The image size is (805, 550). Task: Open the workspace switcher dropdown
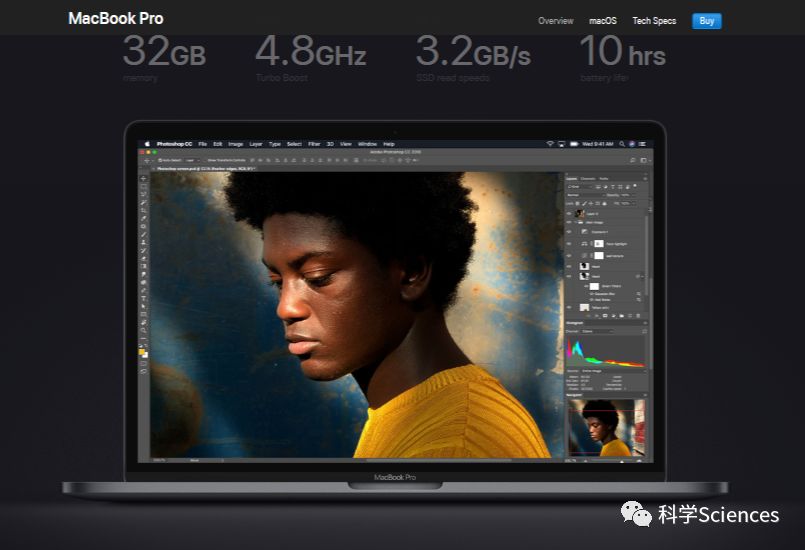coord(645,160)
